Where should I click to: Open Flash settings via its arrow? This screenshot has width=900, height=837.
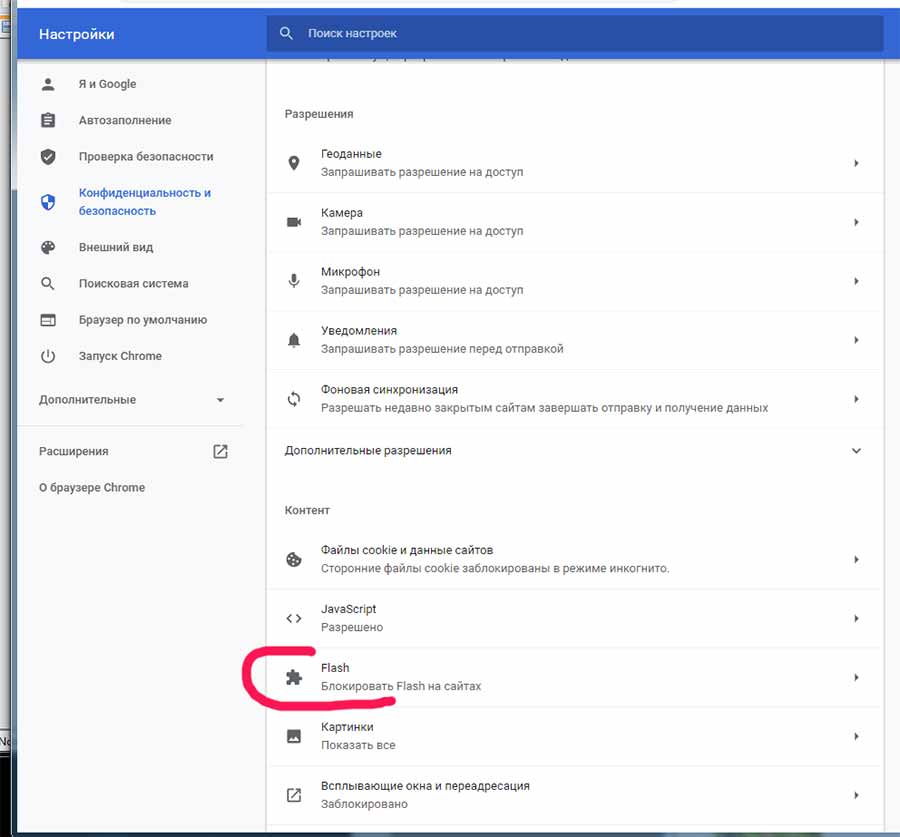(856, 677)
